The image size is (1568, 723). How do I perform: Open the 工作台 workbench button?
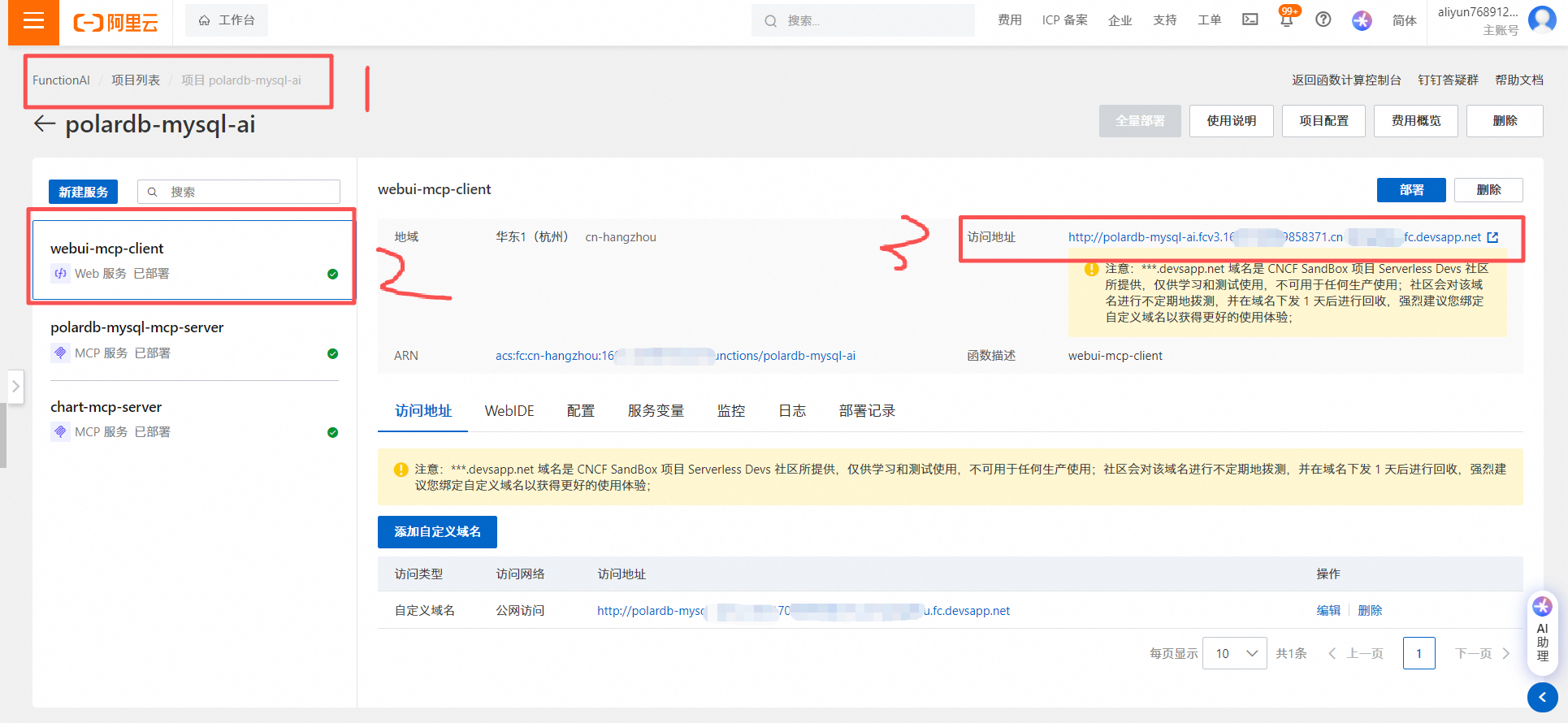[x=227, y=20]
